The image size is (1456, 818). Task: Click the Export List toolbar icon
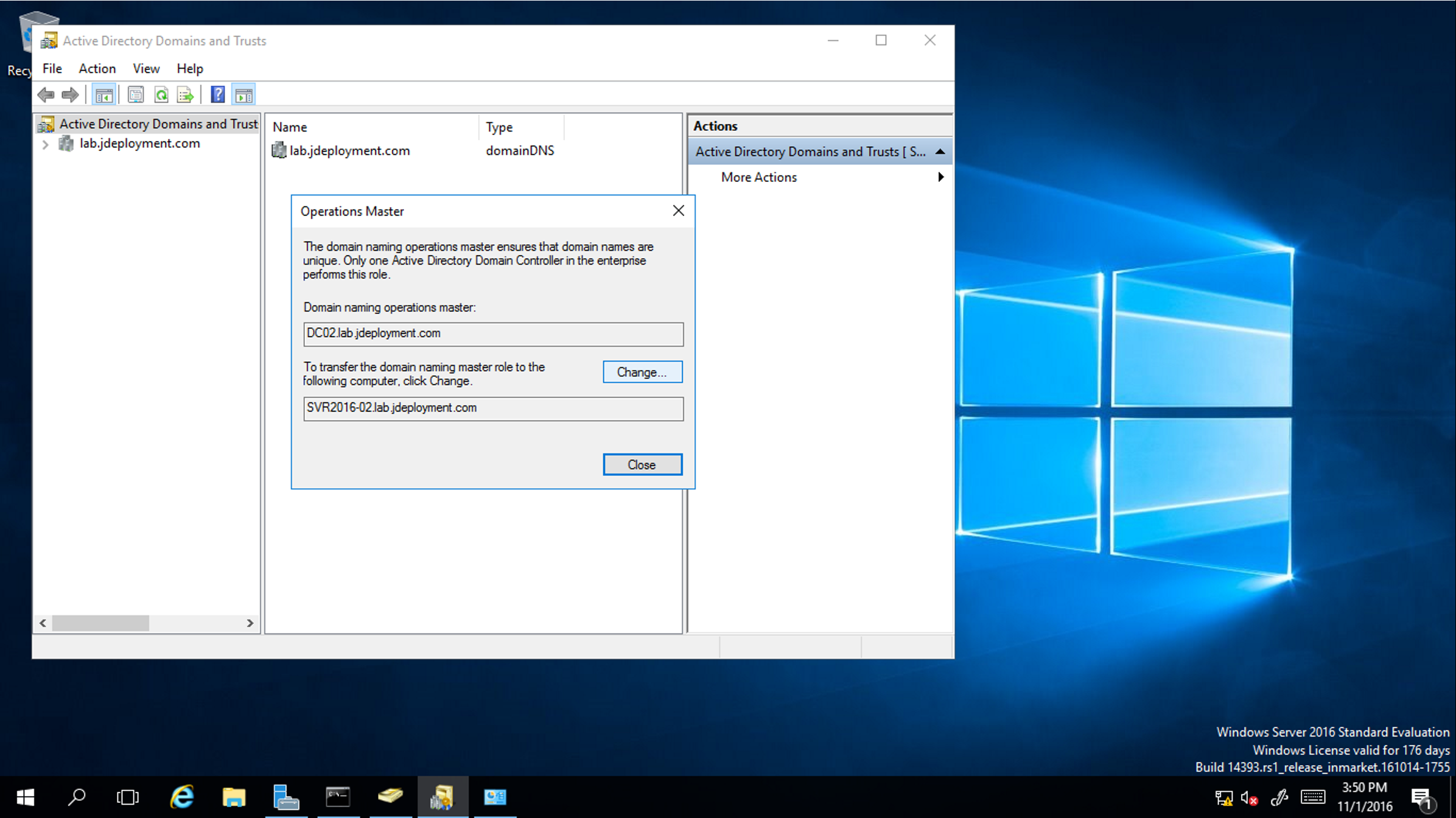pyautogui.click(x=185, y=95)
